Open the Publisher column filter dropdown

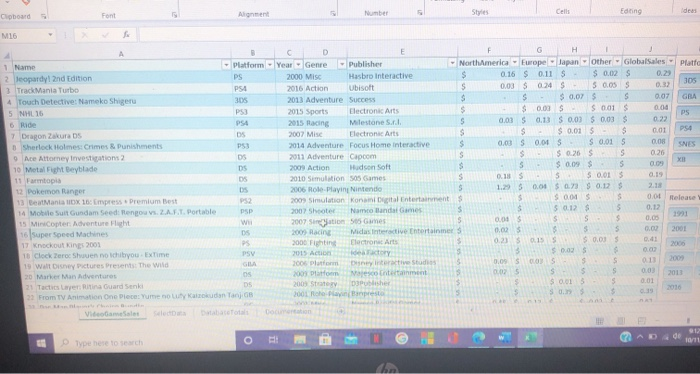pos(452,63)
